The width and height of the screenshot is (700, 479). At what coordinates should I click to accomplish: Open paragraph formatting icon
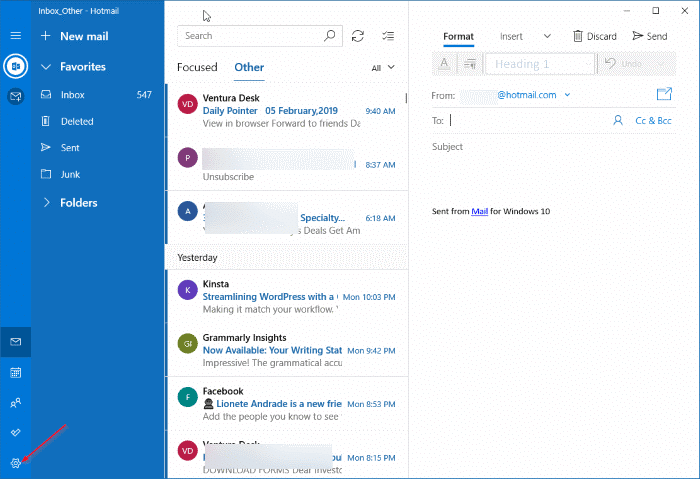pyautogui.click(x=470, y=64)
